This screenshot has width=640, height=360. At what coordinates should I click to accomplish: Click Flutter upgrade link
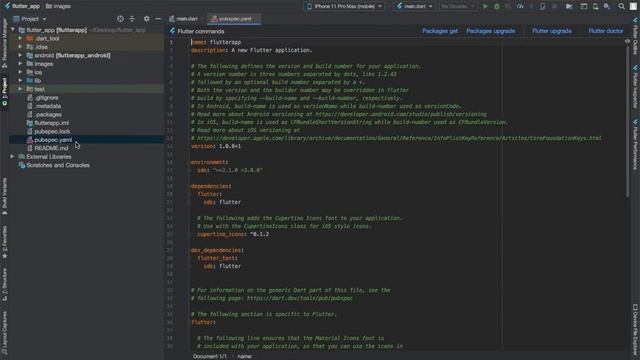551,31
